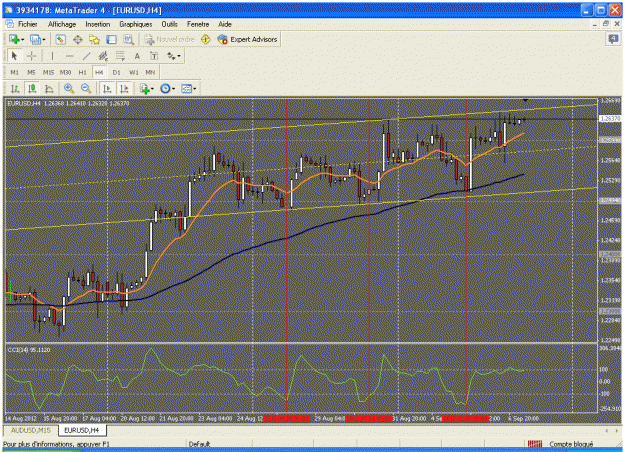Screen dimensions: 625x452
Task: Click the Nouvel ordre button
Action: pyautogui.click(x=169, y=39)
